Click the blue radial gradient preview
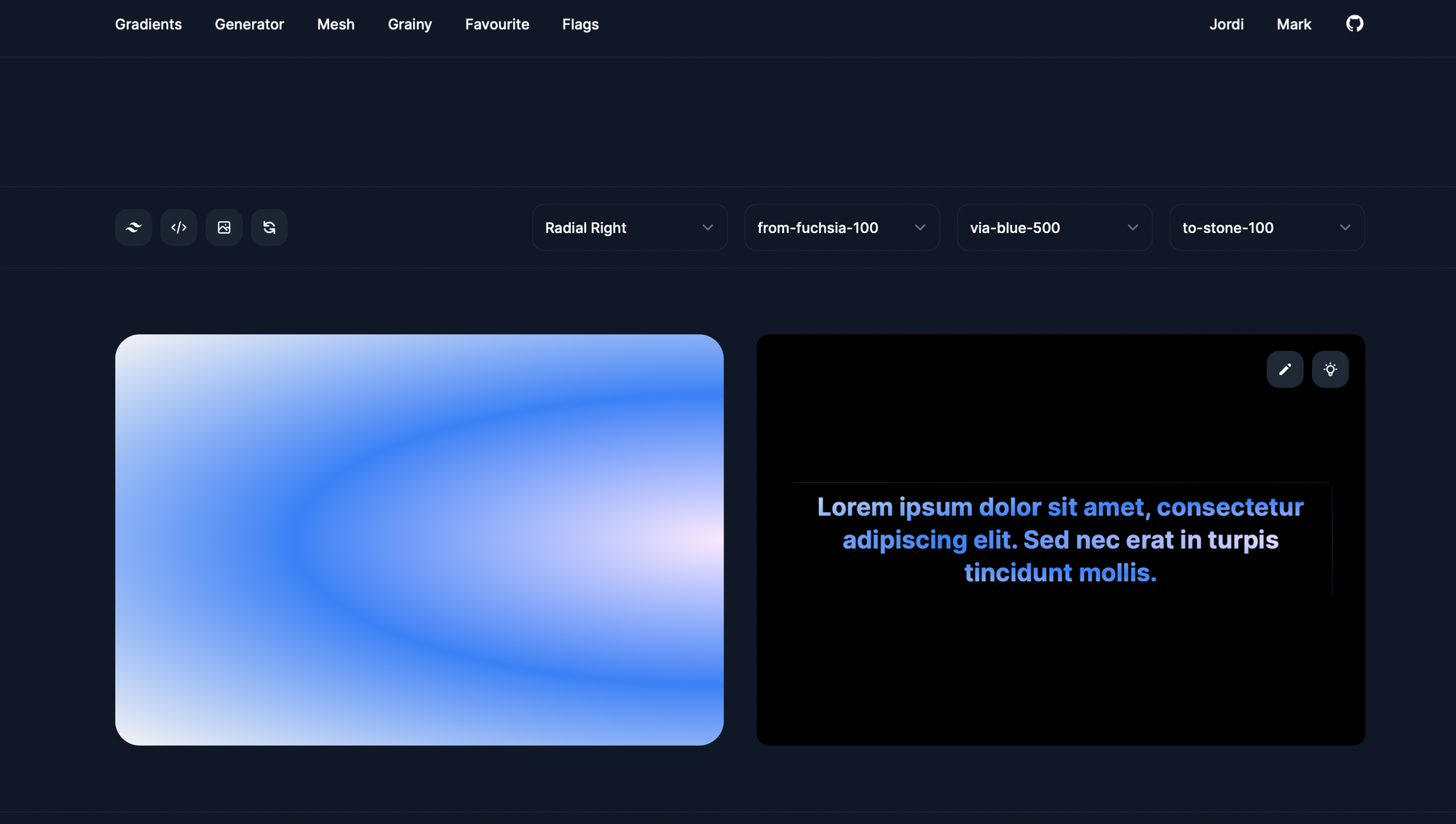 coord(419,539)
